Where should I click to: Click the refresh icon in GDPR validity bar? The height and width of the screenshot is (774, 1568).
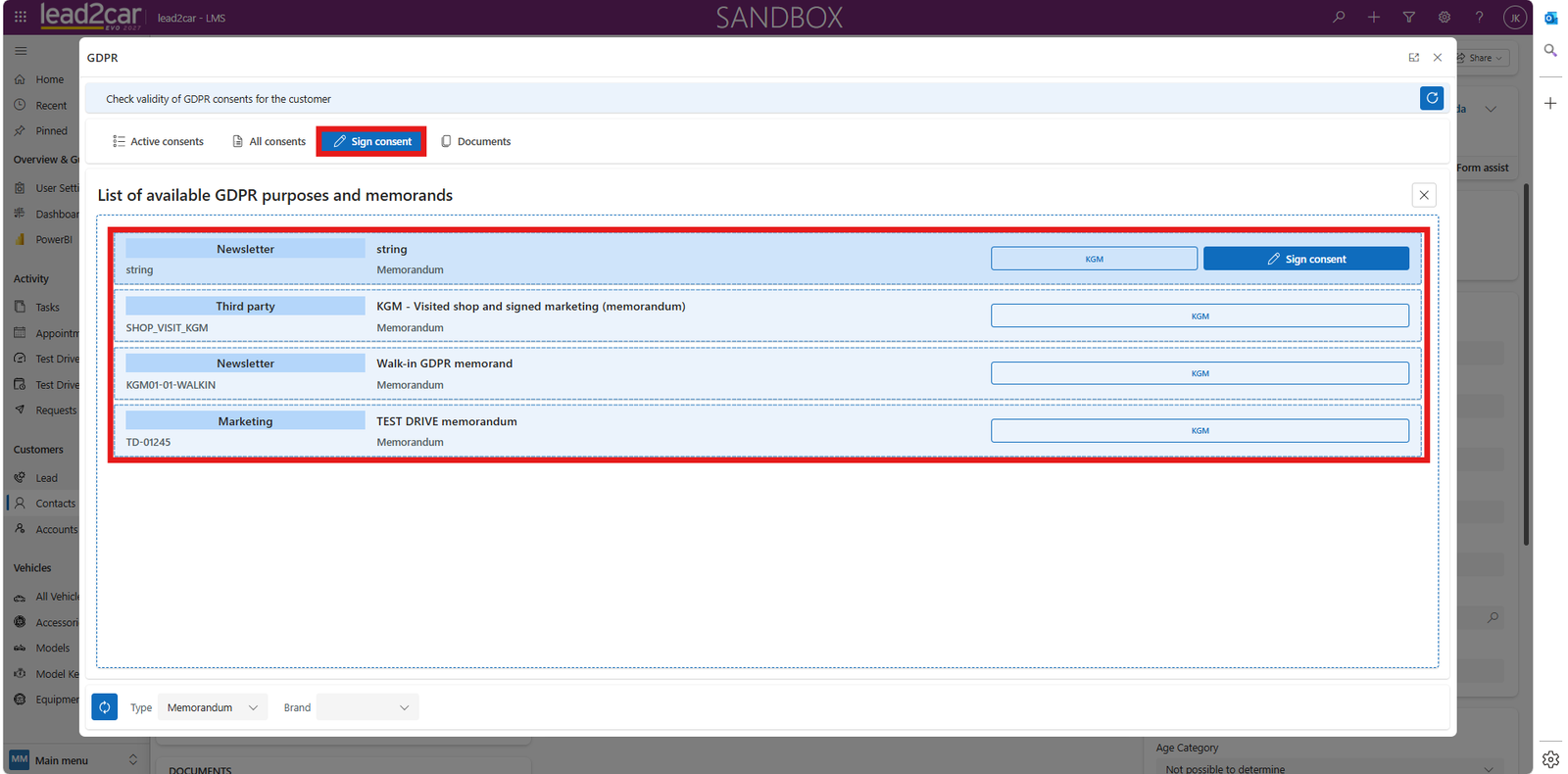coord(1432,98)
